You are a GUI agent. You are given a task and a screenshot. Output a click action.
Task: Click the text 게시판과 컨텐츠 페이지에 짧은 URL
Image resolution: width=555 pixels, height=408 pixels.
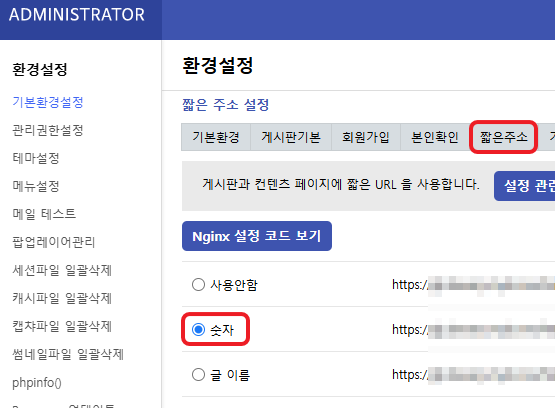[x=299, y=184]
